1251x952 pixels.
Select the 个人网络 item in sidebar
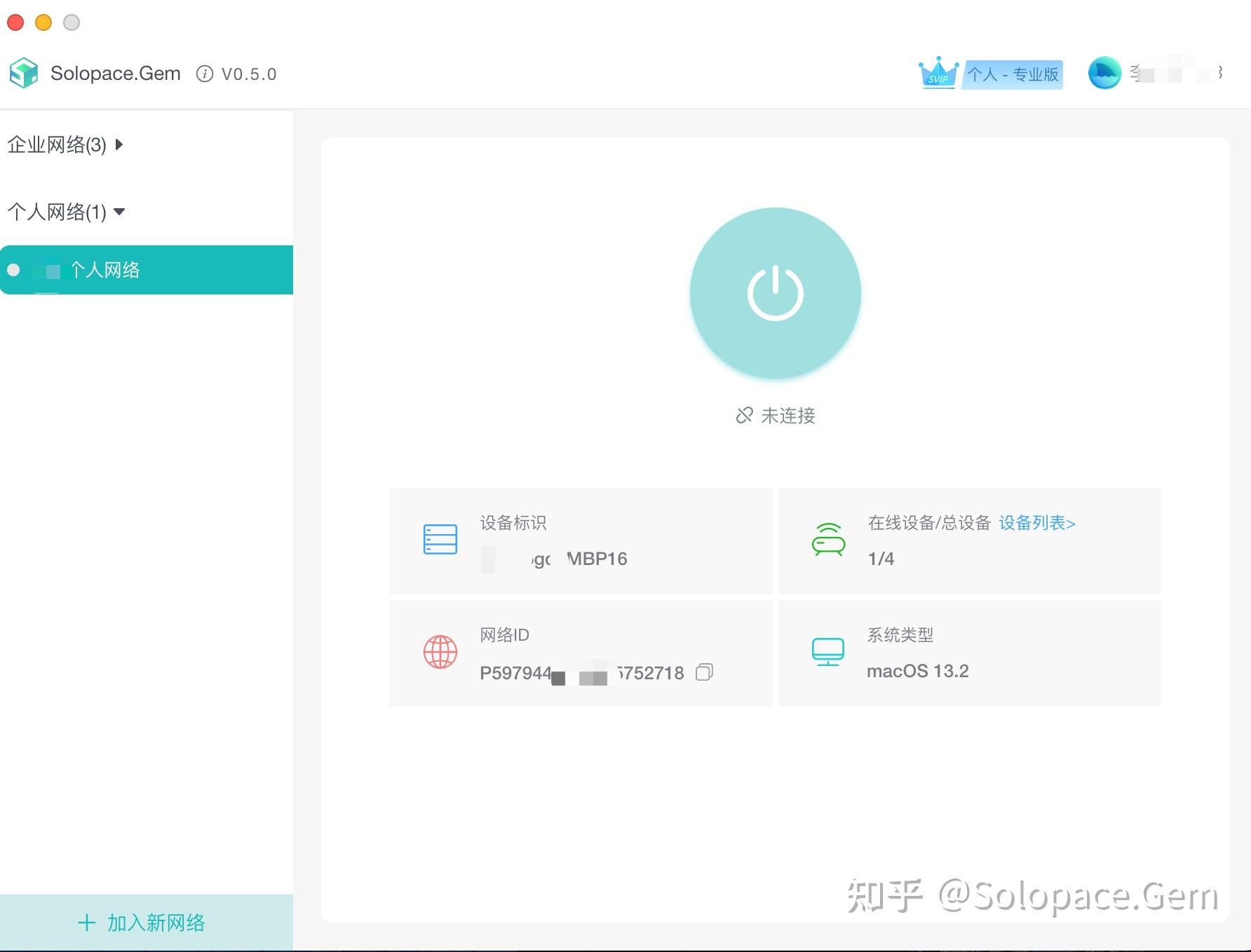(147, 270)
